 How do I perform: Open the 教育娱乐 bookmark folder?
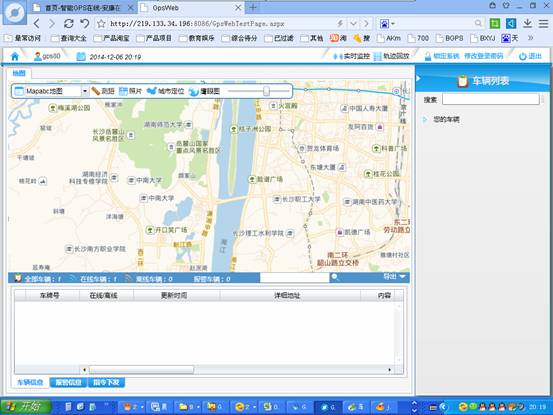coord(196,38)
